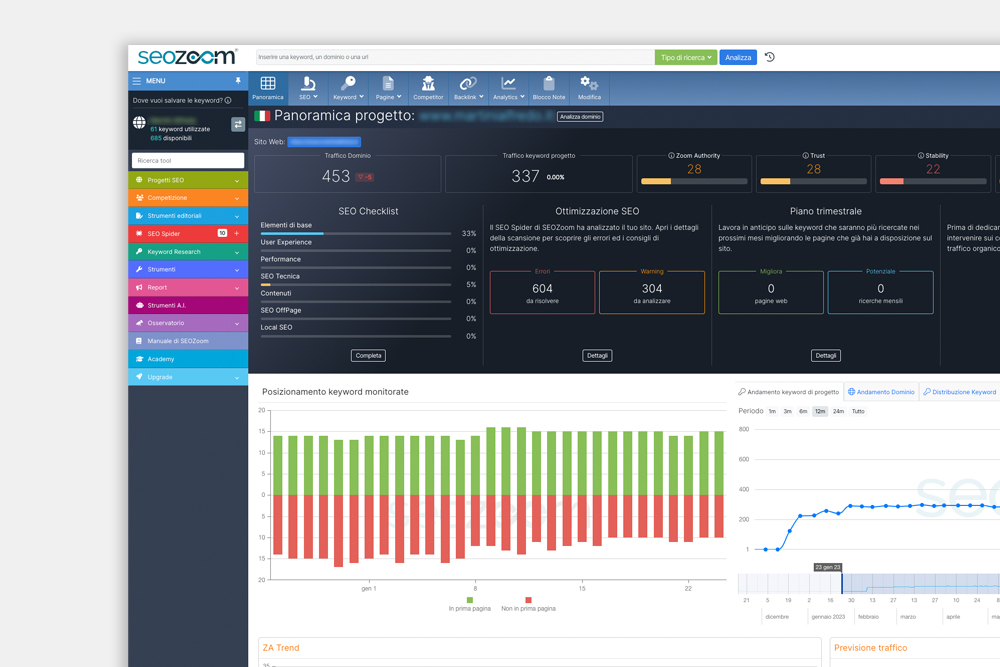Open the Analytics toolbar dropdown
Screen dimensions: 1000x667
point(508,88)
